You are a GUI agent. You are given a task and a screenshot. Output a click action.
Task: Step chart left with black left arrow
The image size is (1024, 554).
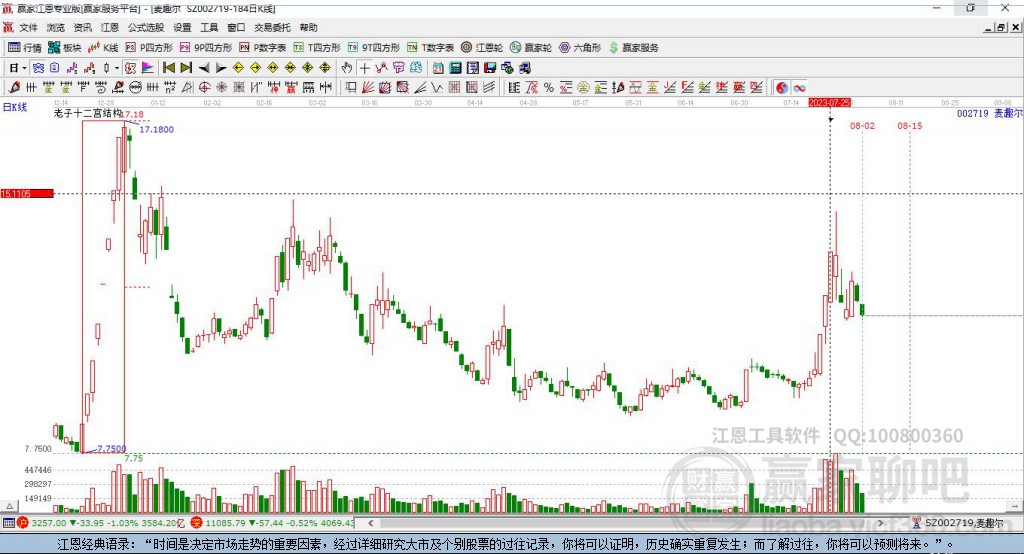(x=204, y=68)
